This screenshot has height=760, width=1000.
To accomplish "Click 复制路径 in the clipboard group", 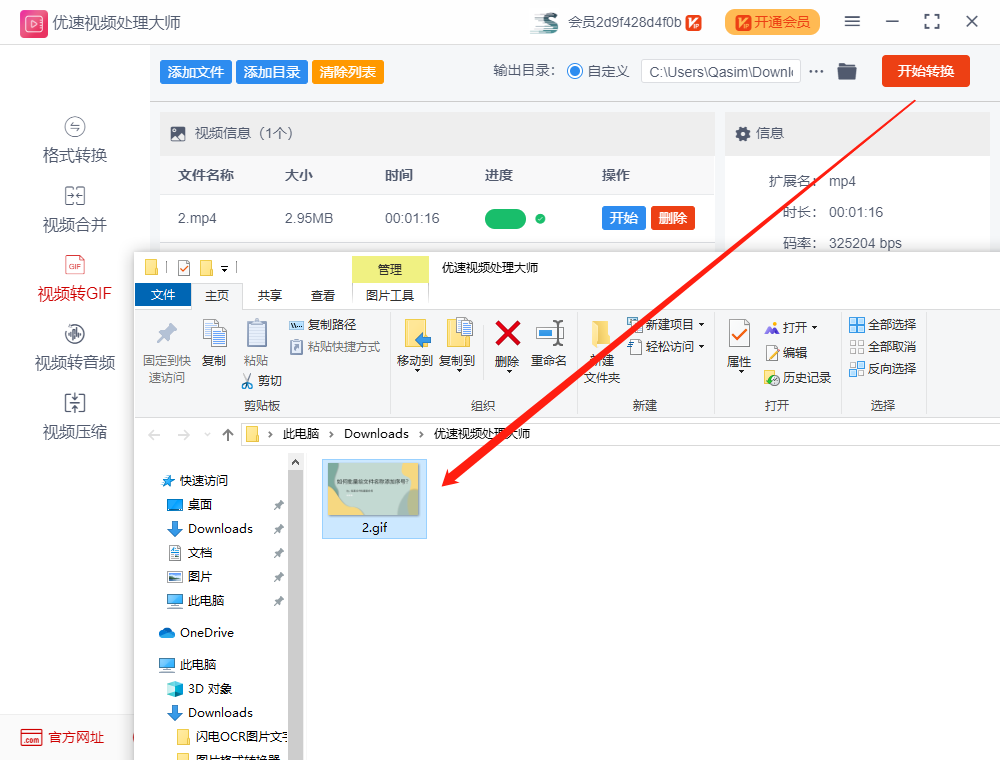I will [x=323, y=325].
